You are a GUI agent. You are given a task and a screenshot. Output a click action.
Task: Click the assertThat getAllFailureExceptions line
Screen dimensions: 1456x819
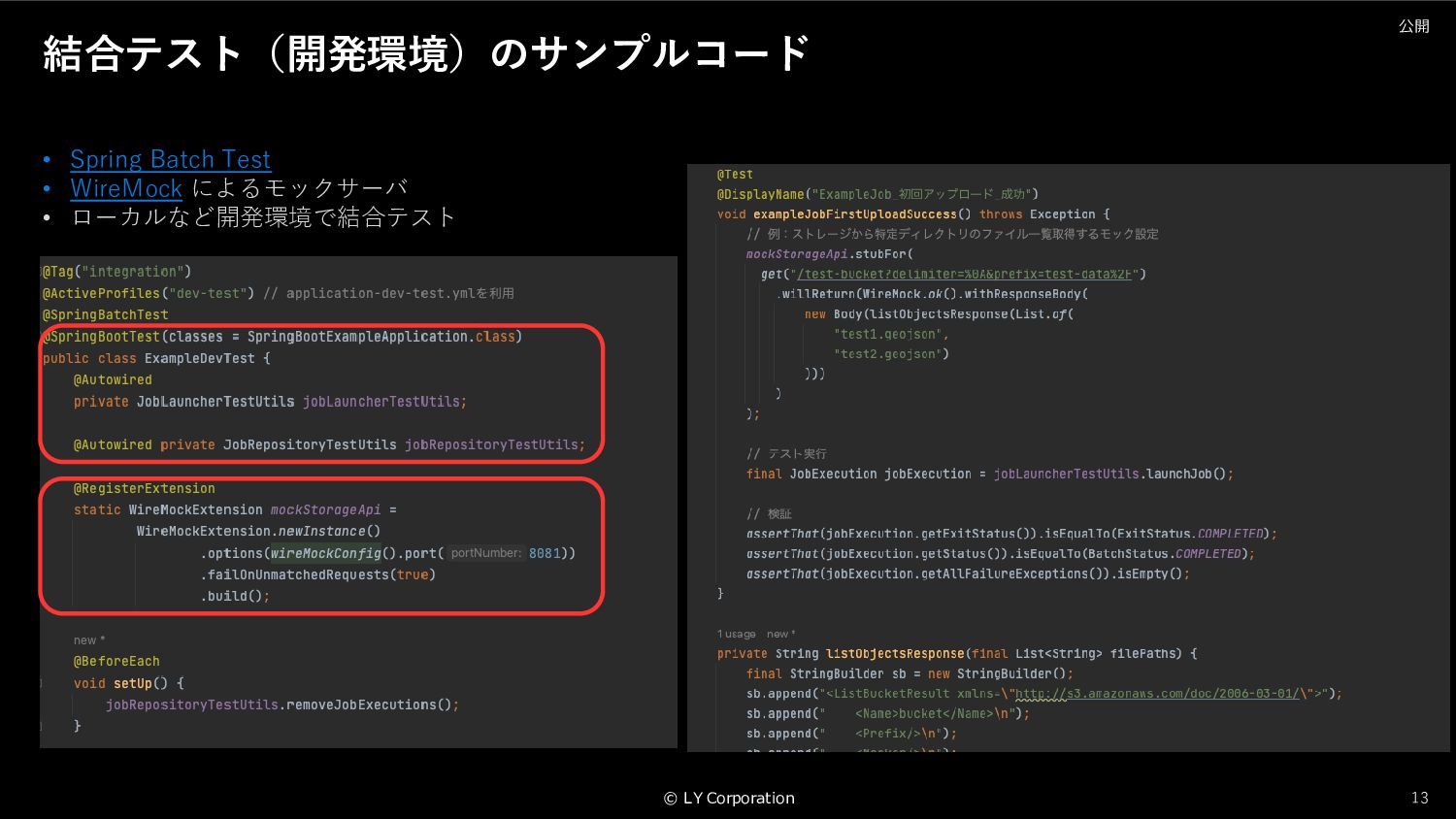[x=968, y=573]
